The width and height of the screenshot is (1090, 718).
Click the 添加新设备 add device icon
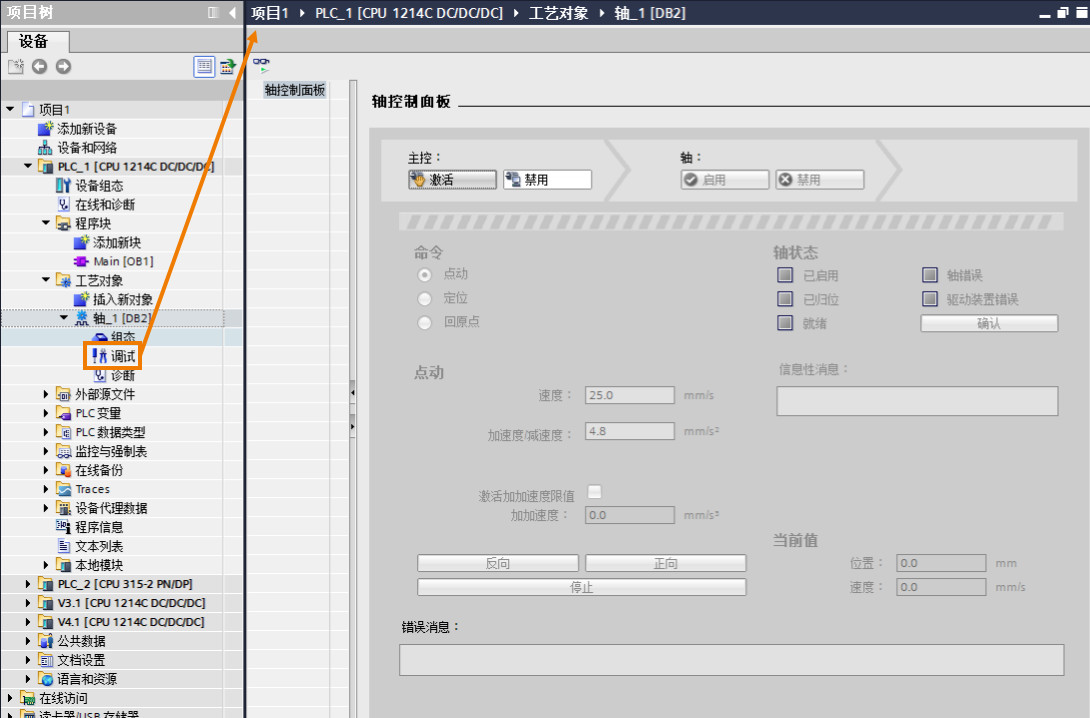tap(44, 129)
